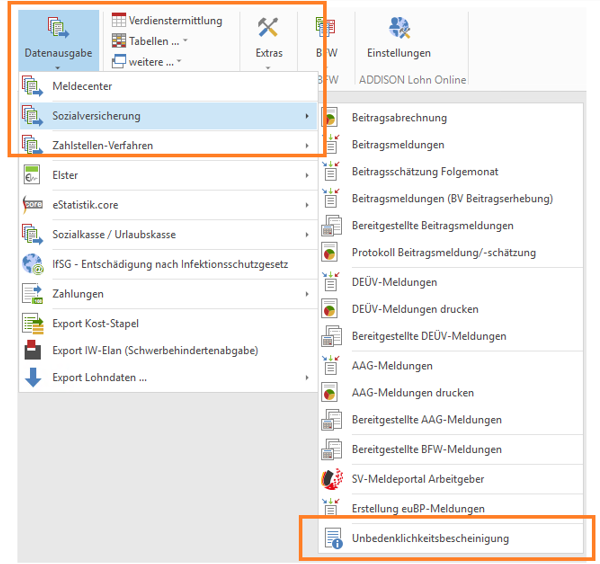Click the Tabellen icon in ribbon

click(119, 41)
